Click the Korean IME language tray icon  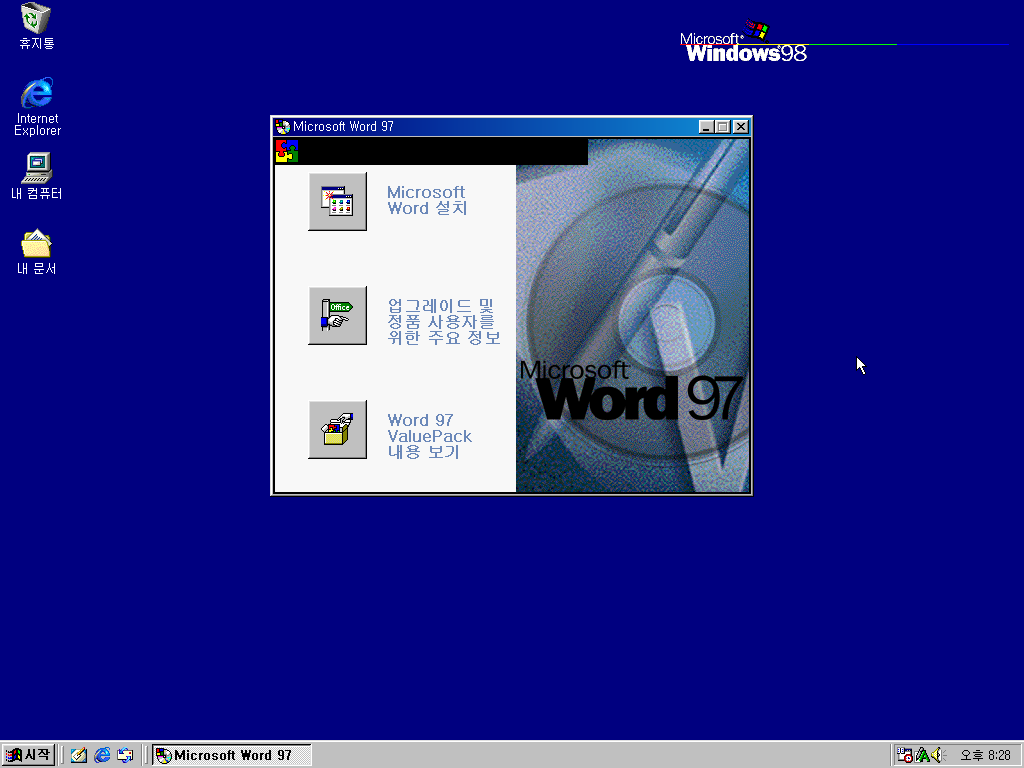[922, 755]
